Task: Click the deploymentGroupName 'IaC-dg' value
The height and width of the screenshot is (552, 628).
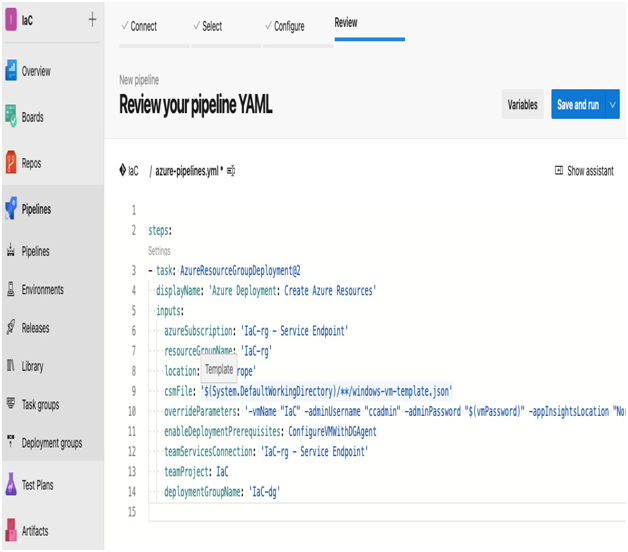Action: click(264, 492)
